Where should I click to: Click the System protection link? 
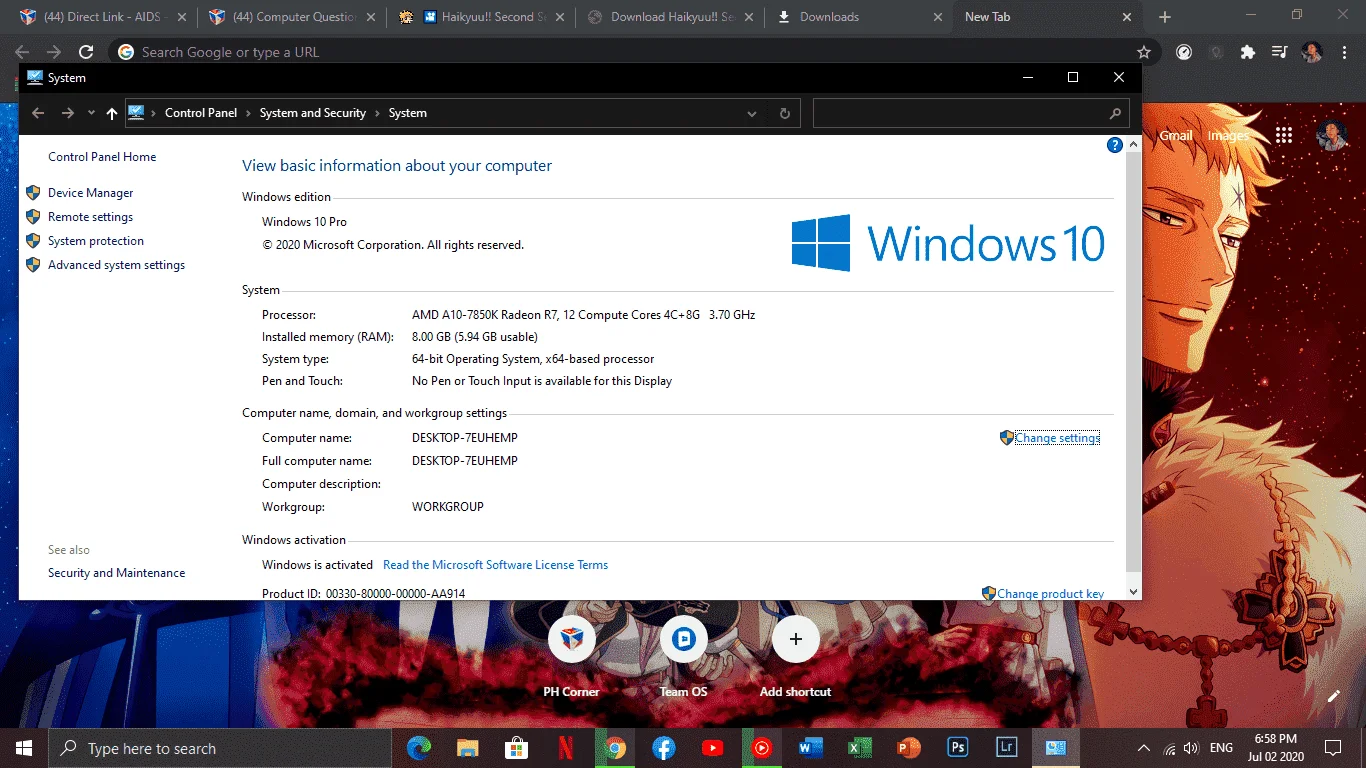point(96,241)
